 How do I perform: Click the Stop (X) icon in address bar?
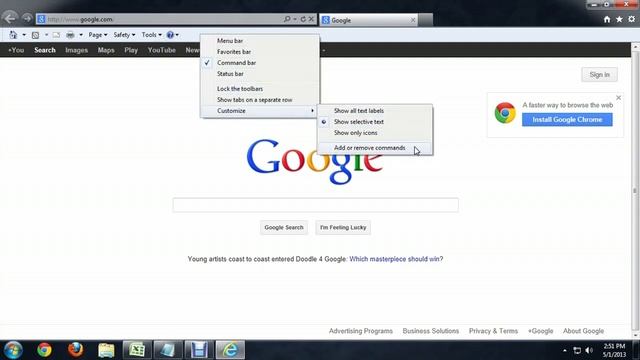[311, 19]
